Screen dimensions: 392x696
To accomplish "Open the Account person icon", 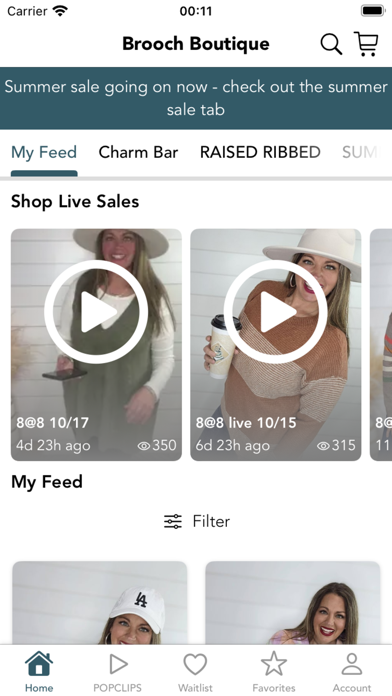I will point(352,664).
